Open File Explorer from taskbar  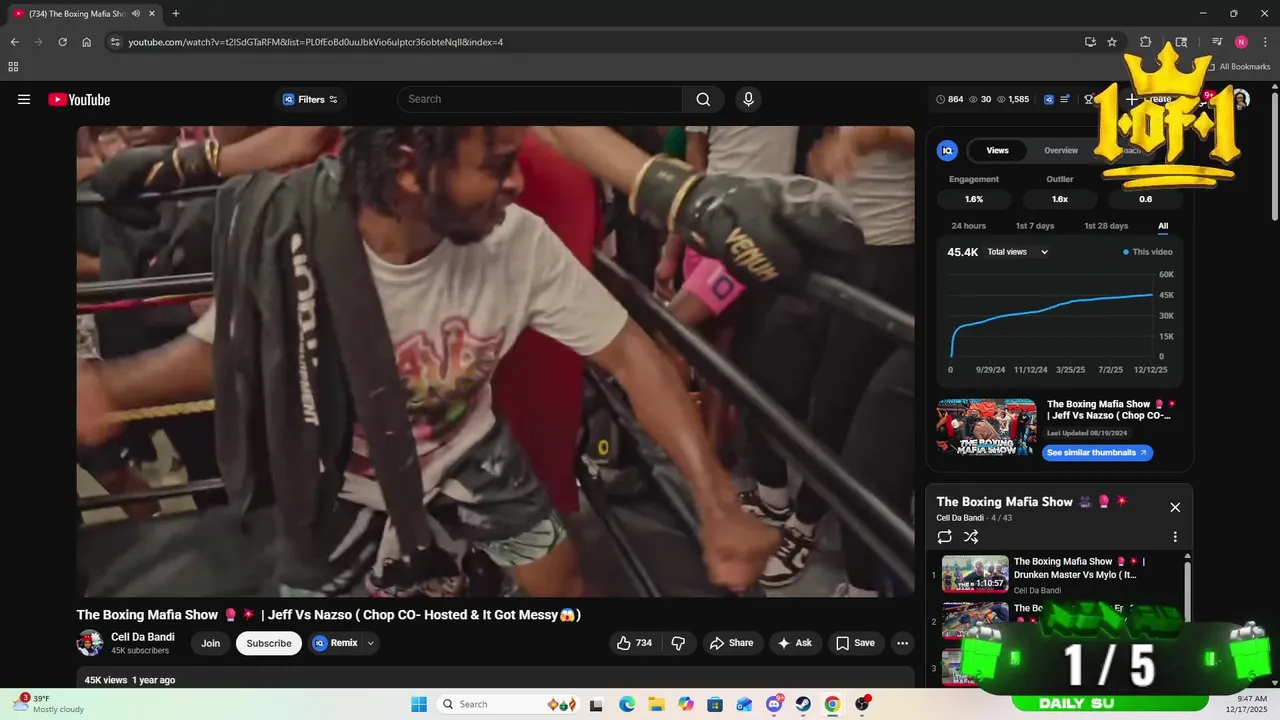coord(656,704)
